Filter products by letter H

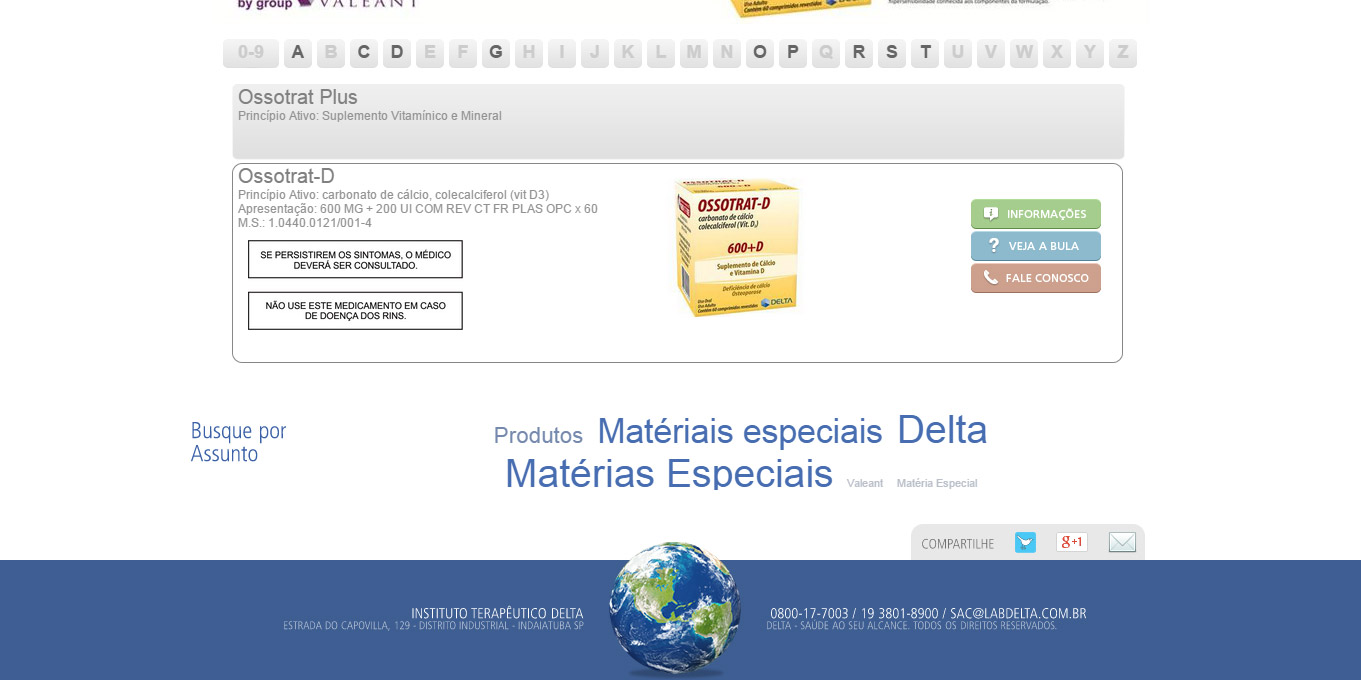point(529,53)
